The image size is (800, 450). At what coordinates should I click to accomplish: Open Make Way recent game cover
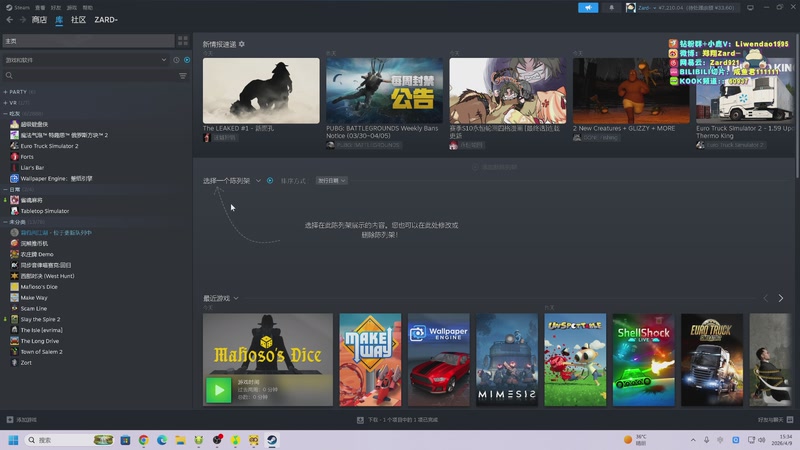pos(370,360)
